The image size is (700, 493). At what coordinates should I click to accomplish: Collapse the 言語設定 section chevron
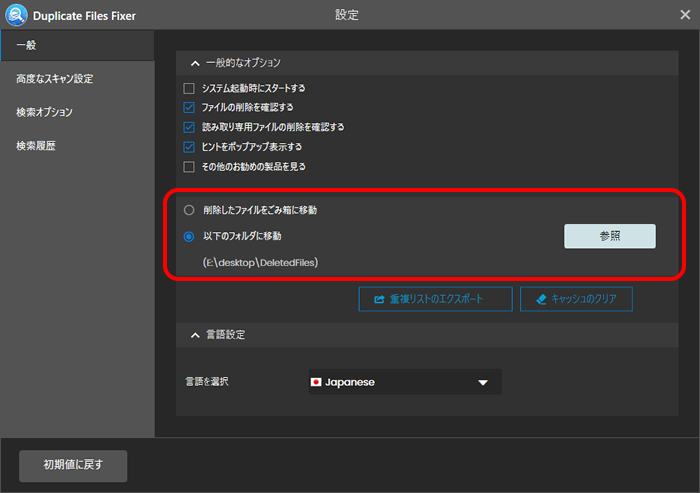click(x=195, y=335)
